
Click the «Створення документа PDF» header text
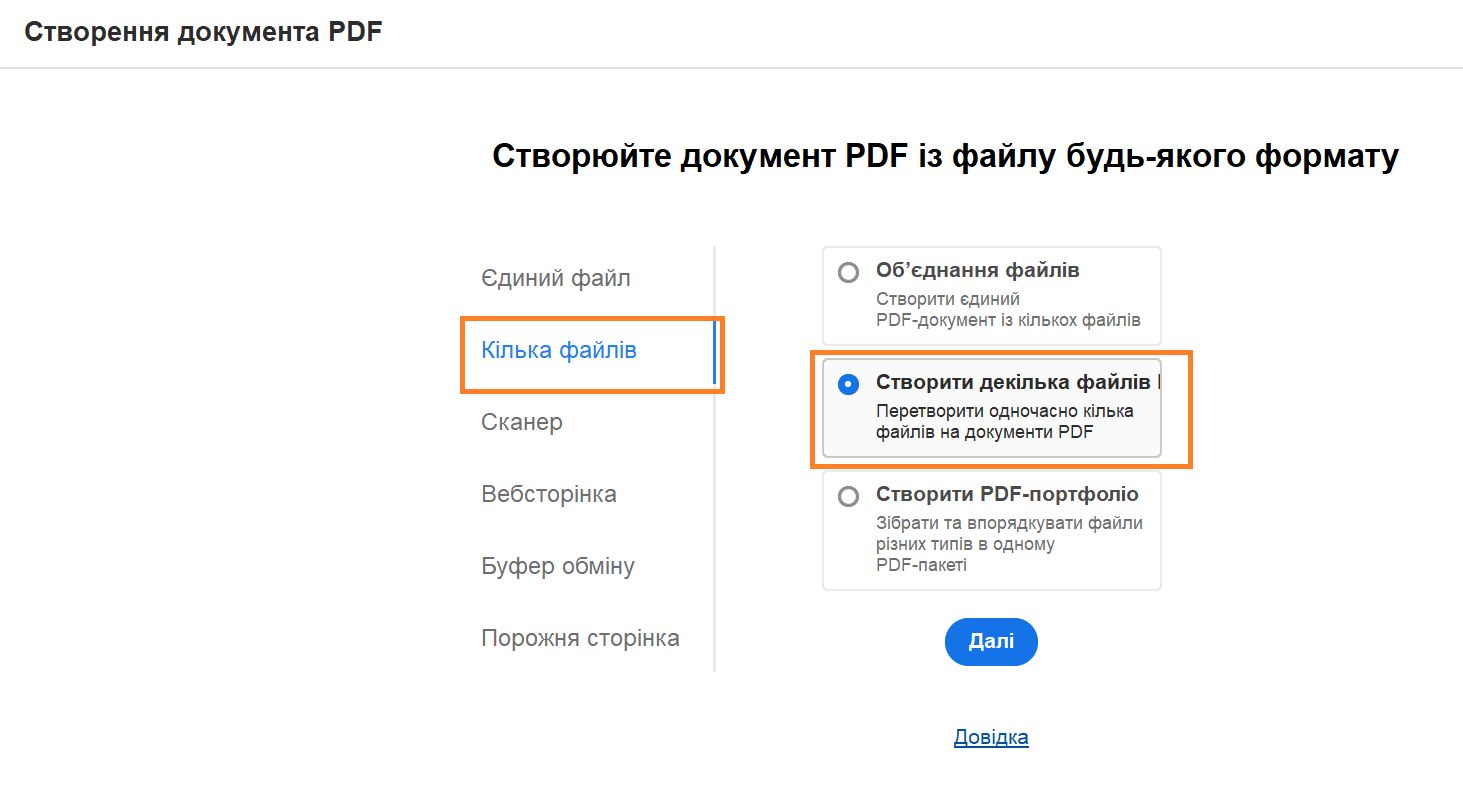click(x=203, y=31)
